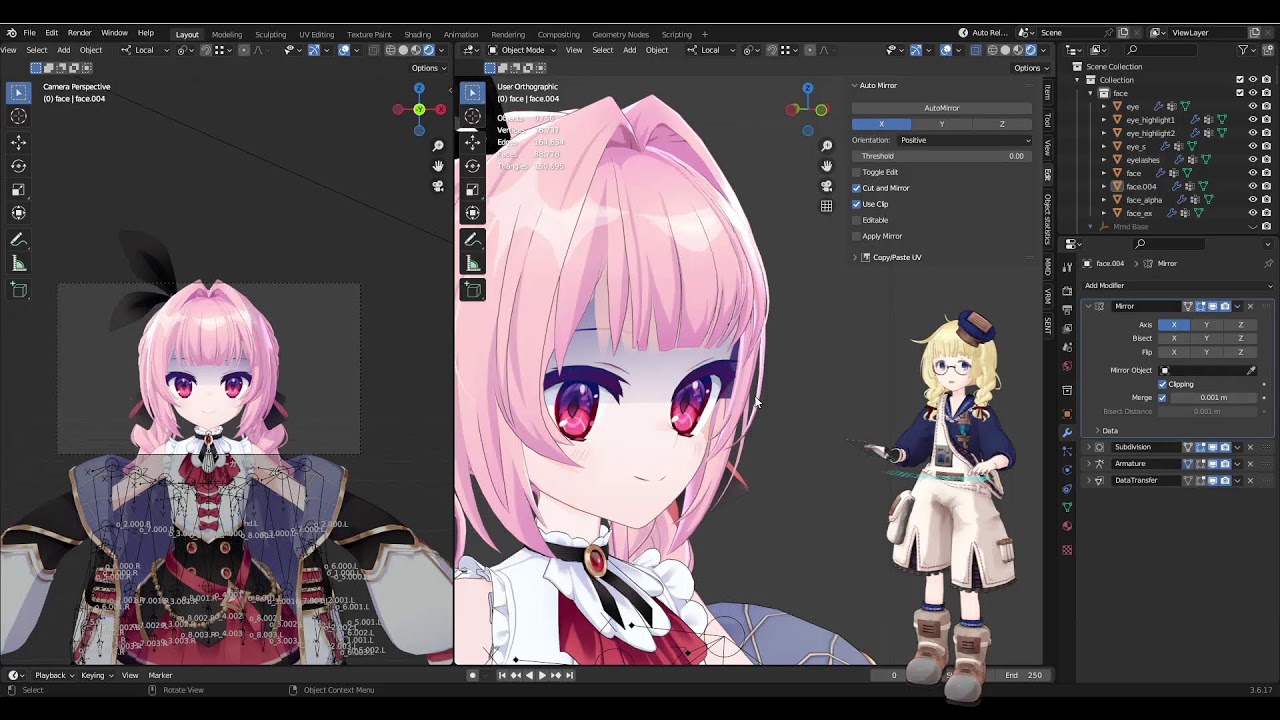This screenshot has height=720, width=1280.
Task: Open the Orientation Positive dropdown
Action: coord(964,140)
